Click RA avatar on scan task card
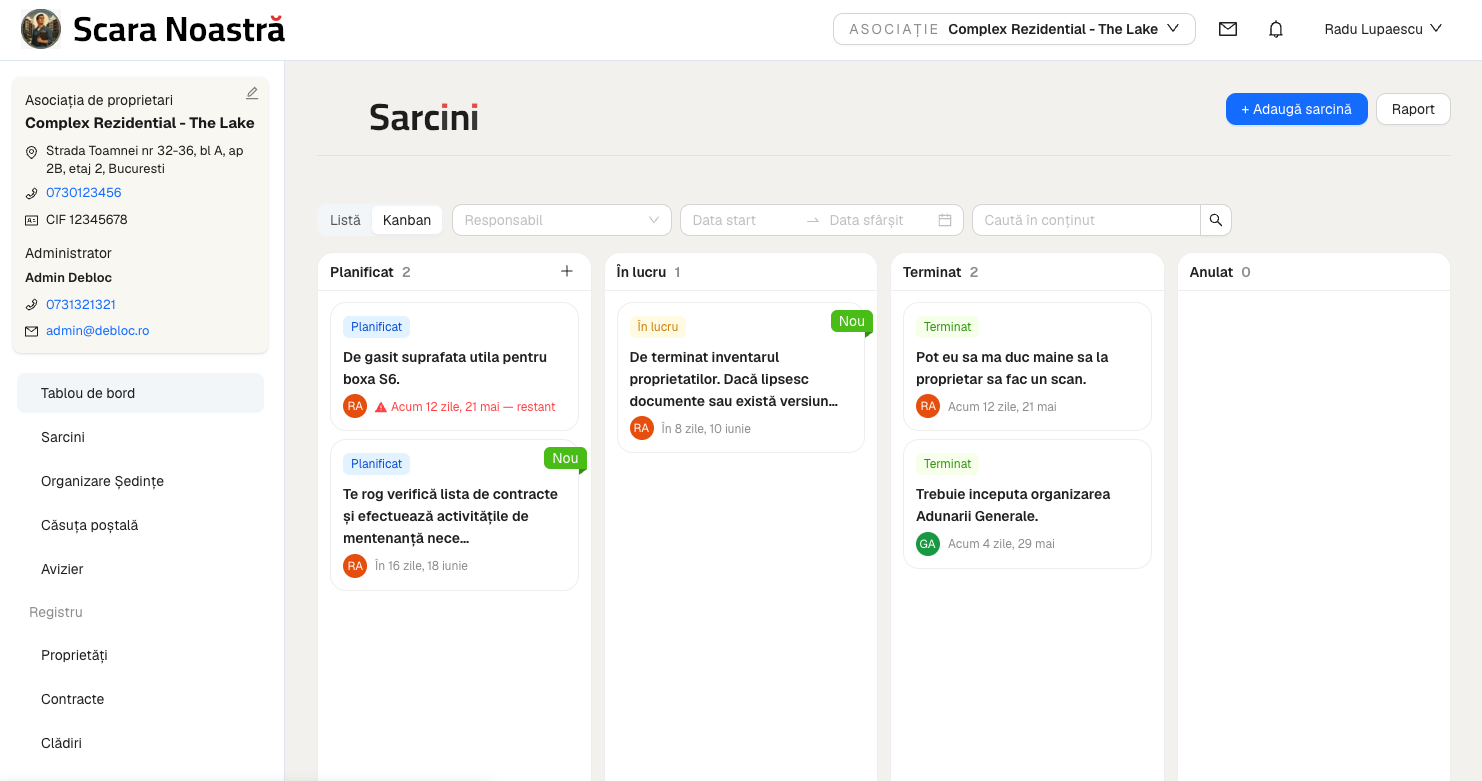The height and width of the screenshot is (781, 1482). pyautogui.click(x=928, y=406)
